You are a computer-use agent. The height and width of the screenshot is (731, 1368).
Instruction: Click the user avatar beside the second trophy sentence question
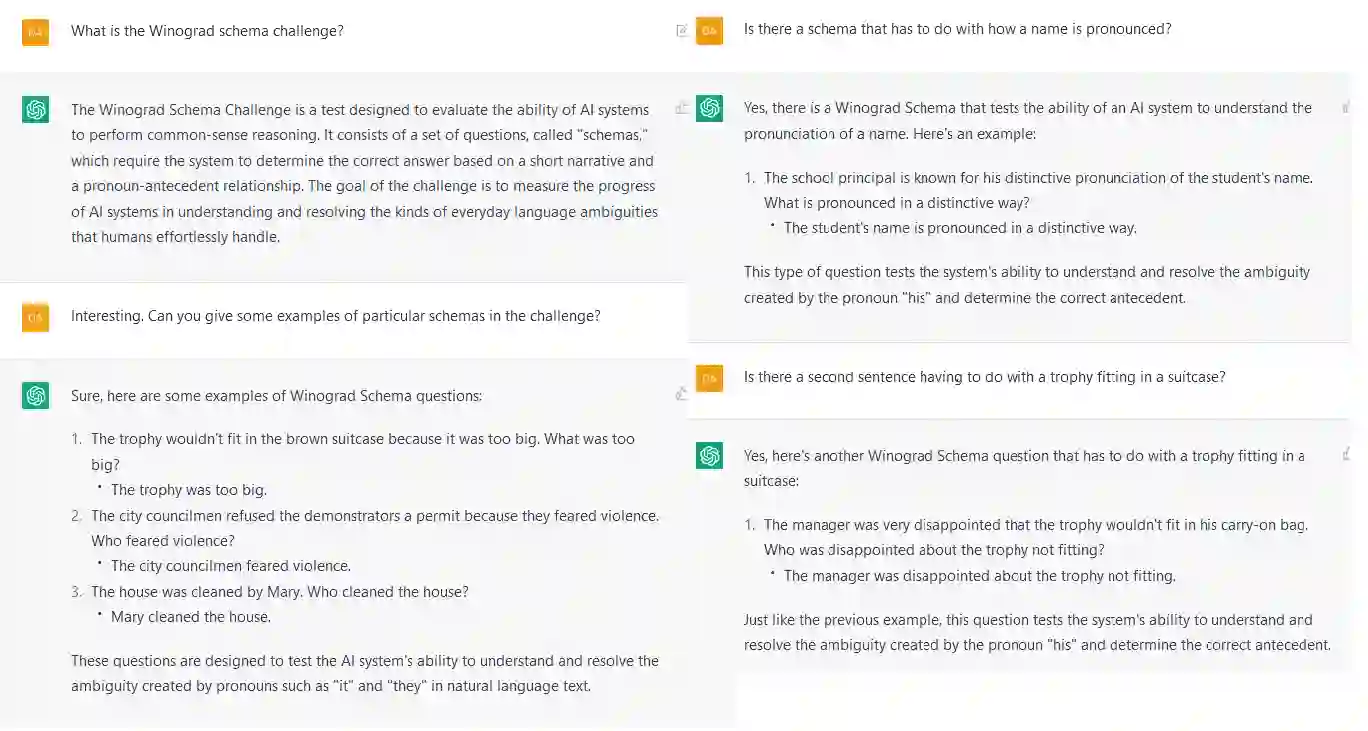(709, 378)
